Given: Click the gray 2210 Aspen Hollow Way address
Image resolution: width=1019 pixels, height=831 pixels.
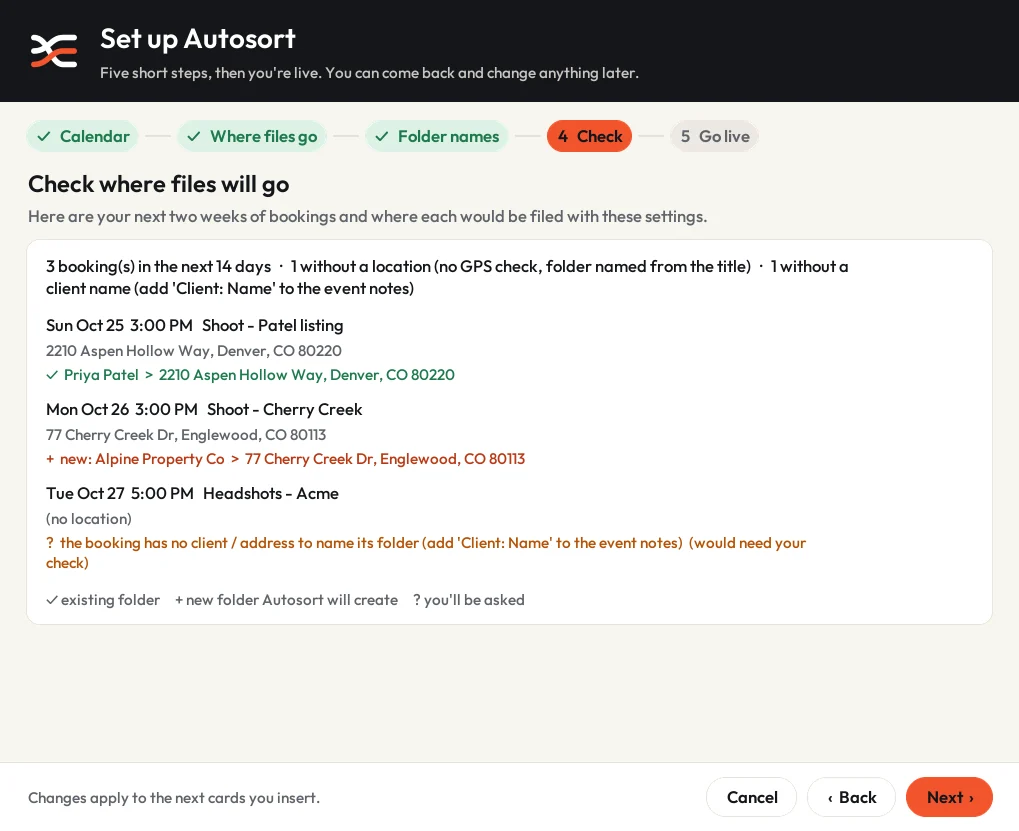Looking at the screenshot, I should pos(194,351).
